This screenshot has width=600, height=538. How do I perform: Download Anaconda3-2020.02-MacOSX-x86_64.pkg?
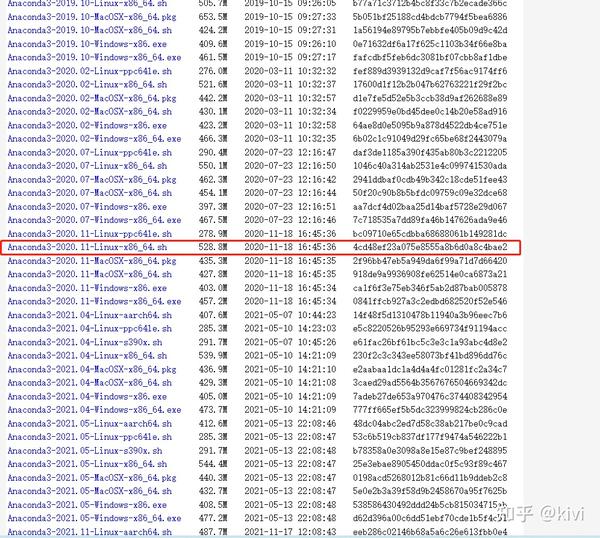point(92,99)
